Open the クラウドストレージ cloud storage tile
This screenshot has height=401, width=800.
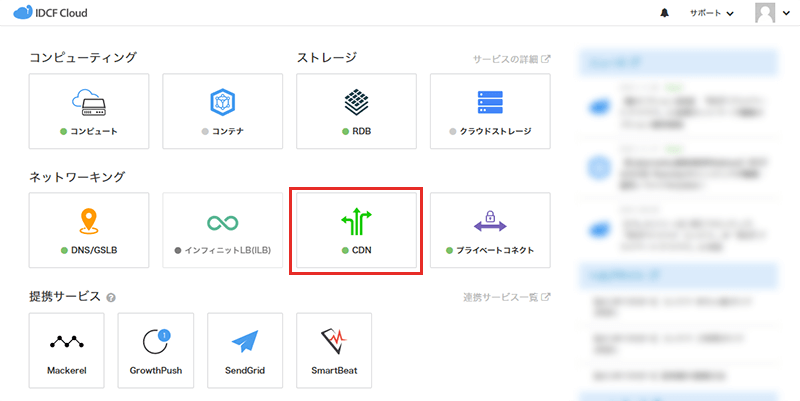pyautogui.click(x=490, y=111)
